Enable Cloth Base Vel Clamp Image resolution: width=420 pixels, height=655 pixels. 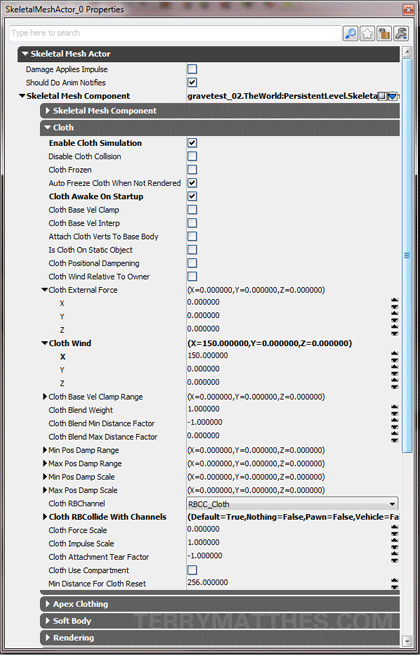192,210
